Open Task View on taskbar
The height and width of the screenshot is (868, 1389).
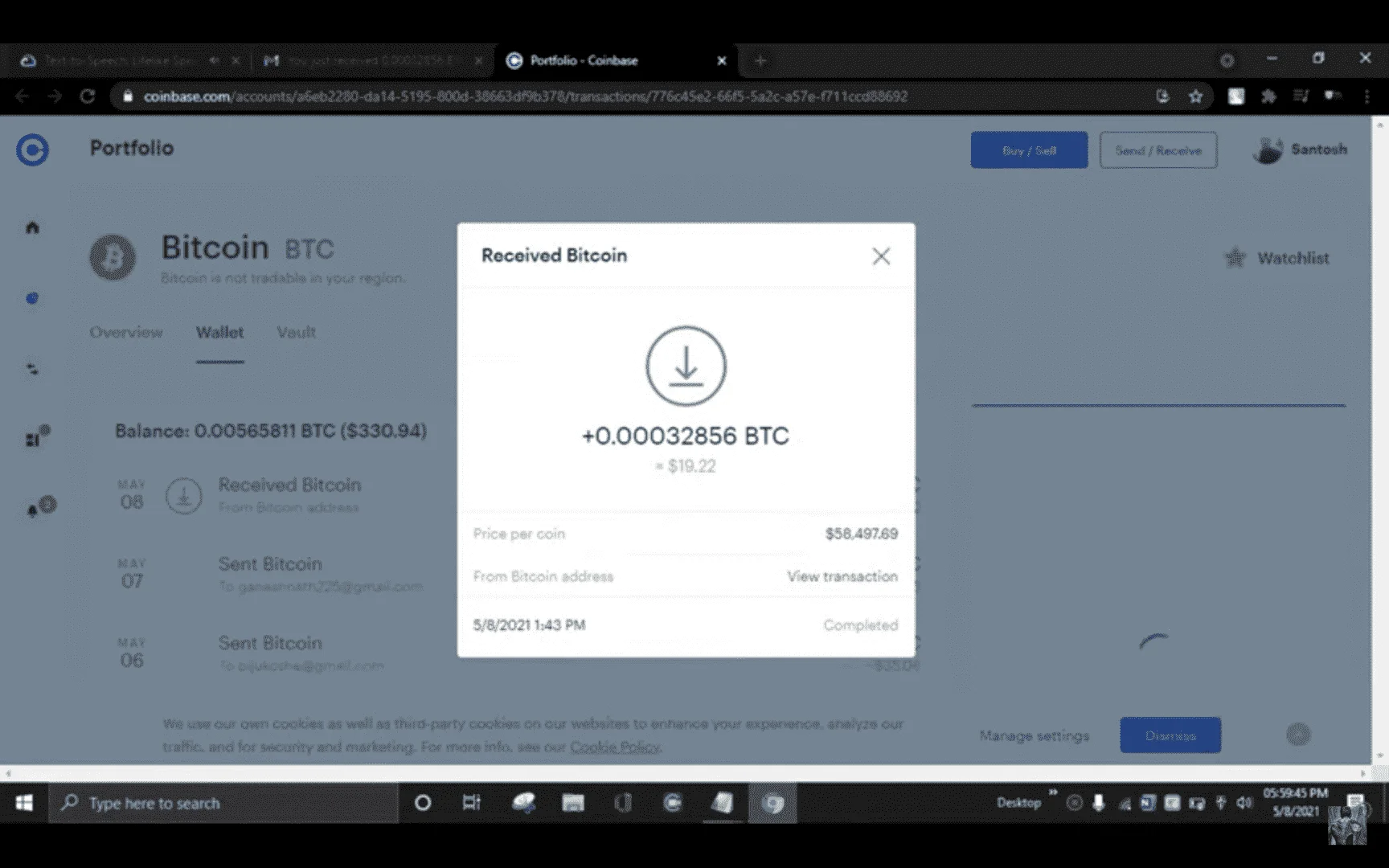(472, 803)
